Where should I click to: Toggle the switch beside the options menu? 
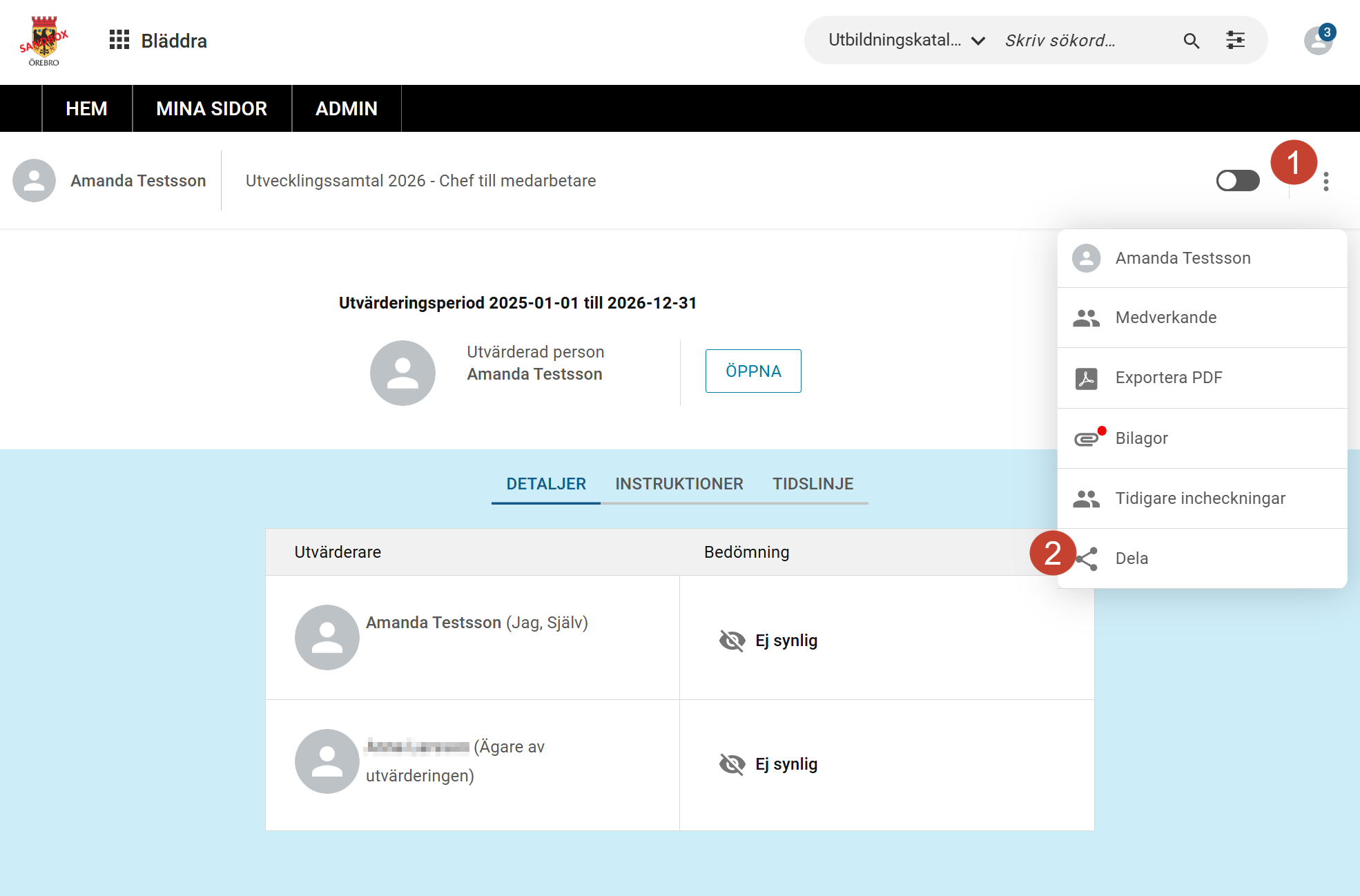(x=1238, y=181)
